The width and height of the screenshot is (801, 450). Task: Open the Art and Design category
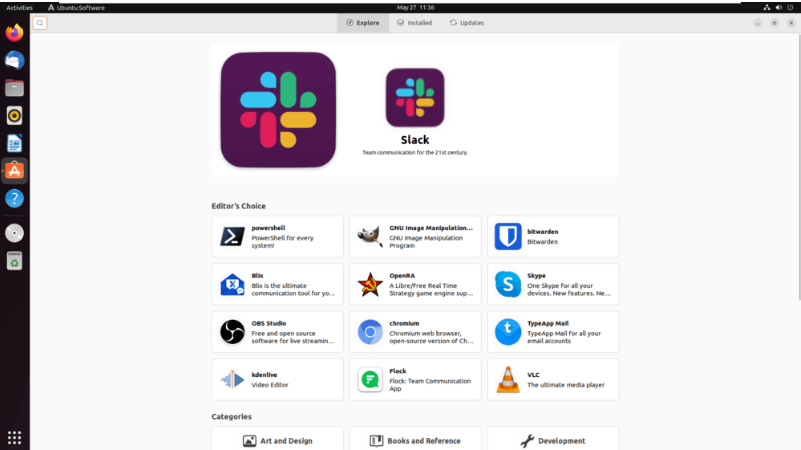[277, 439]
